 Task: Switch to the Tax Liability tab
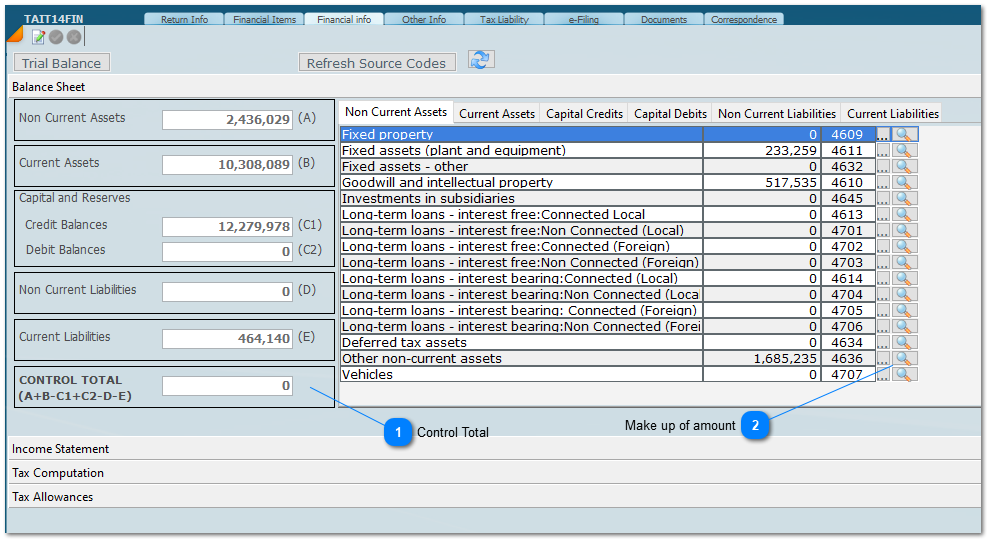(x=504, y=19)
